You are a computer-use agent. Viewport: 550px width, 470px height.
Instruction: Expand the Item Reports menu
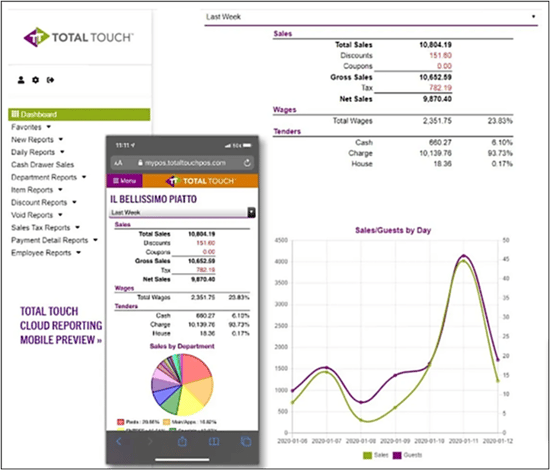click(36, 190)
